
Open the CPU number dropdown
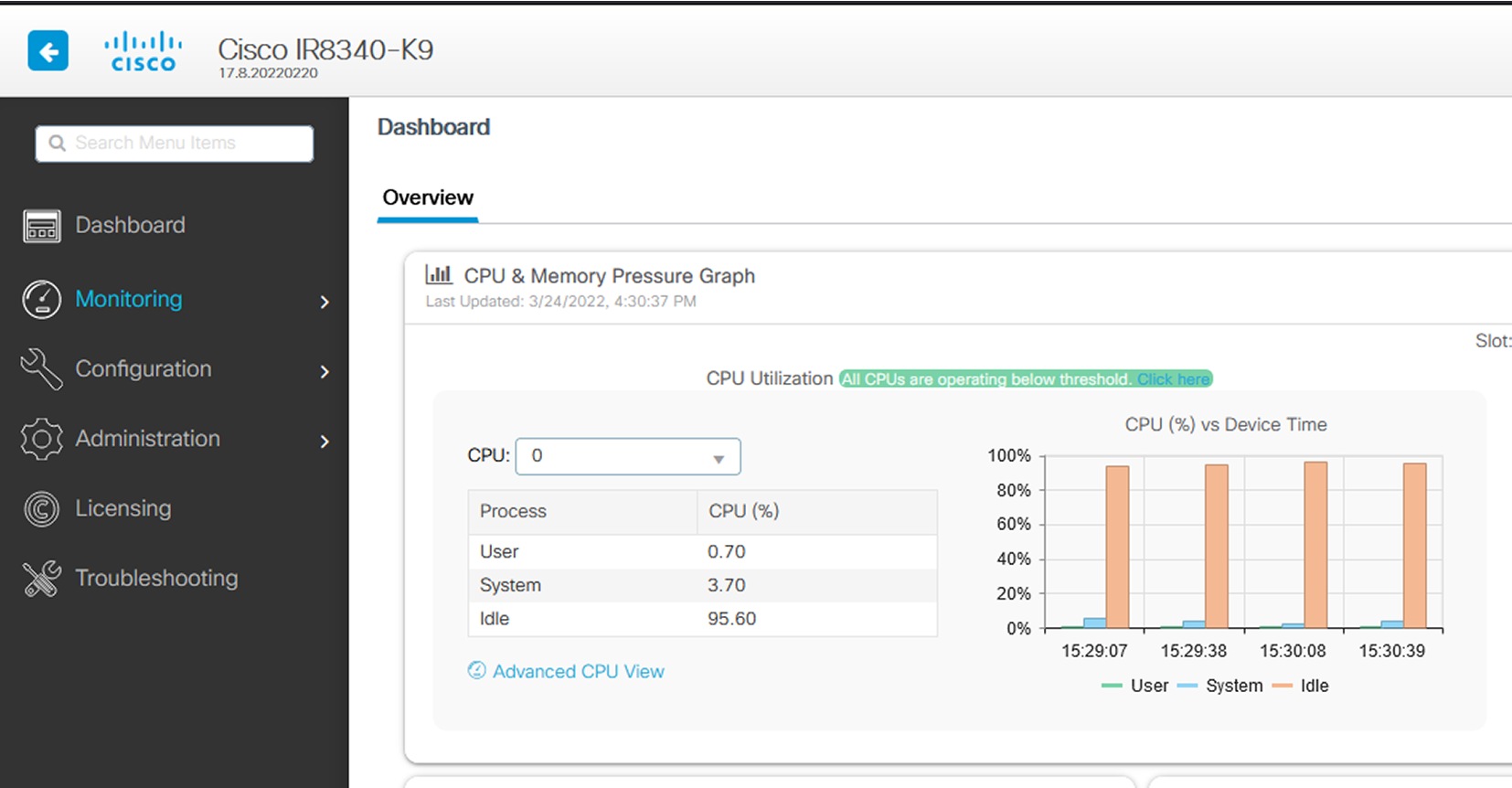(628, 456)
